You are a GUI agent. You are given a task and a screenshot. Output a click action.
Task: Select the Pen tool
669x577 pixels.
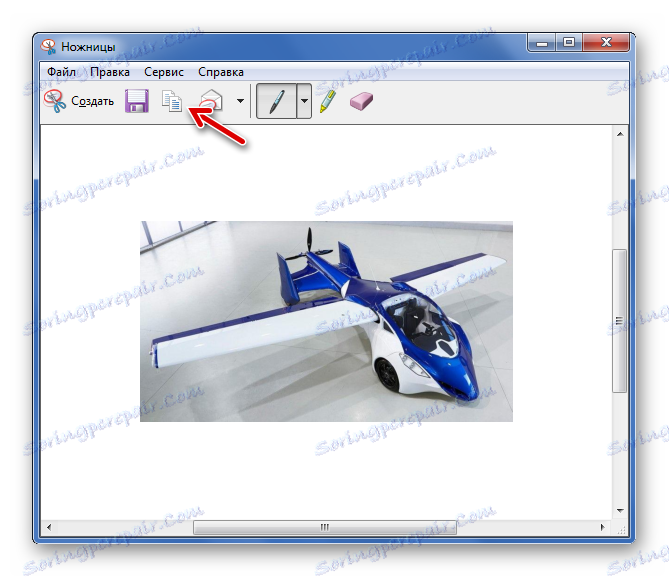pyautogui.click(x=276, y=101)
